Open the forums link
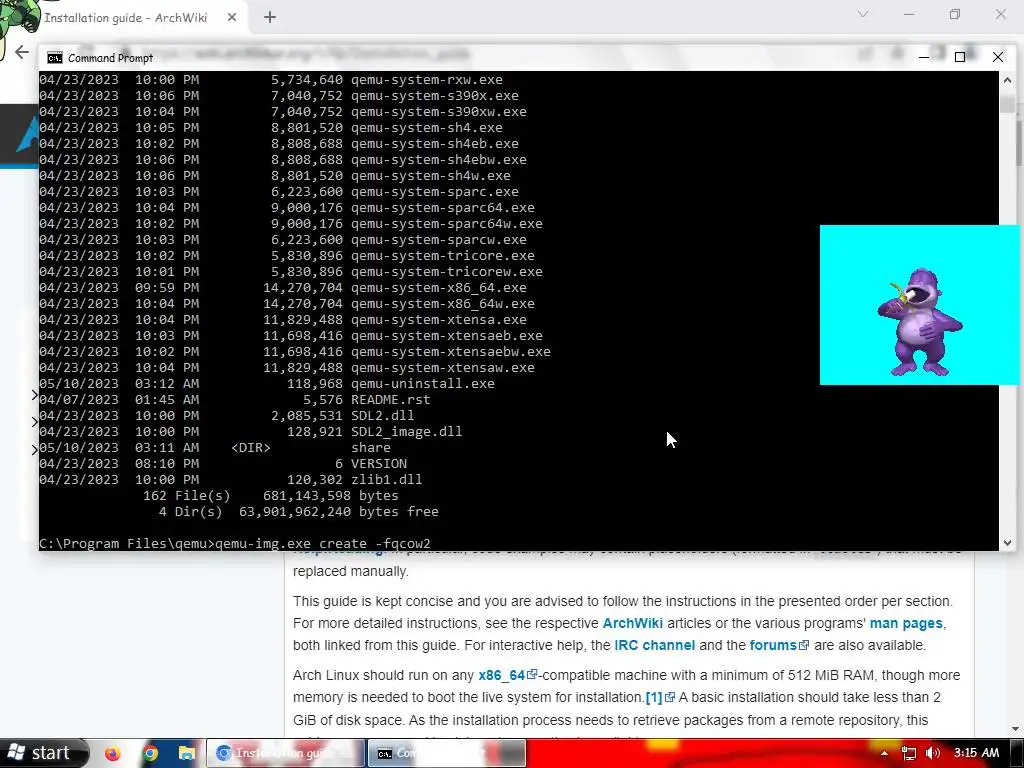Image resolution: width=1024 pixels, height=768 pixels. pos(778,645)
